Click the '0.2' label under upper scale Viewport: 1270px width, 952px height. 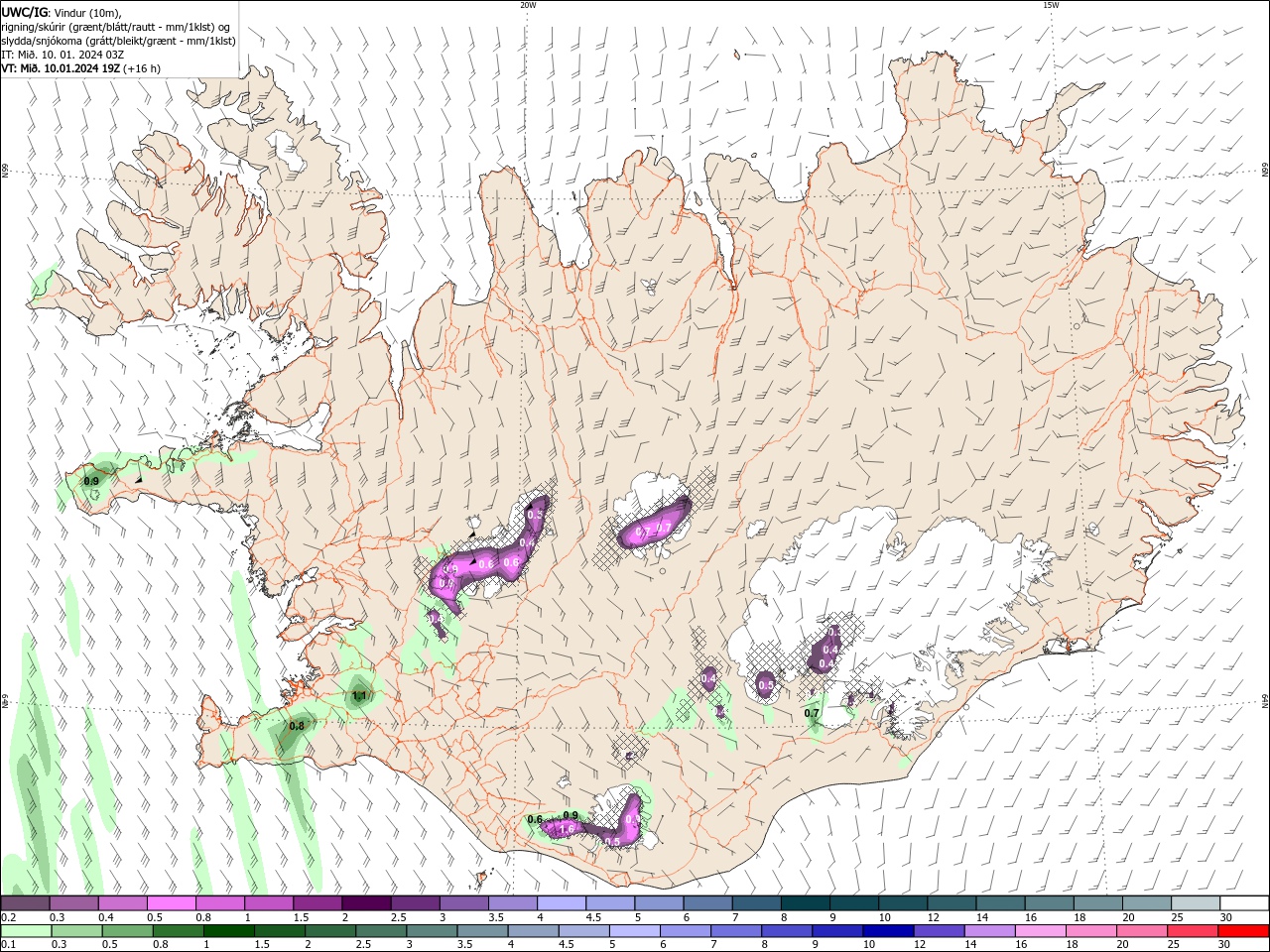tap(8, 917)
